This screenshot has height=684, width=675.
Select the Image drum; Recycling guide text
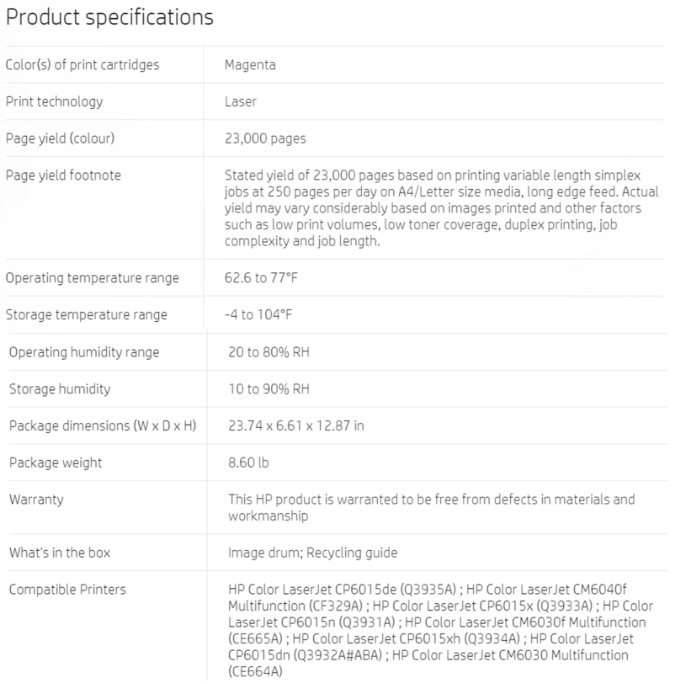pos(312,552)
